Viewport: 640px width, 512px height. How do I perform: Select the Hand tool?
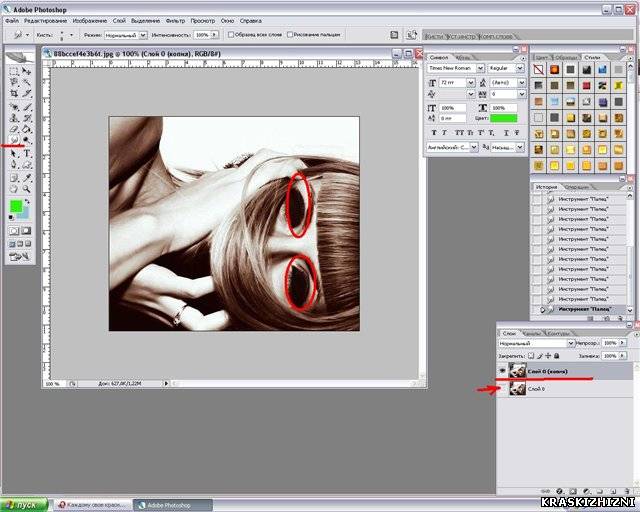pyautogui.click(x=14, y=189)
